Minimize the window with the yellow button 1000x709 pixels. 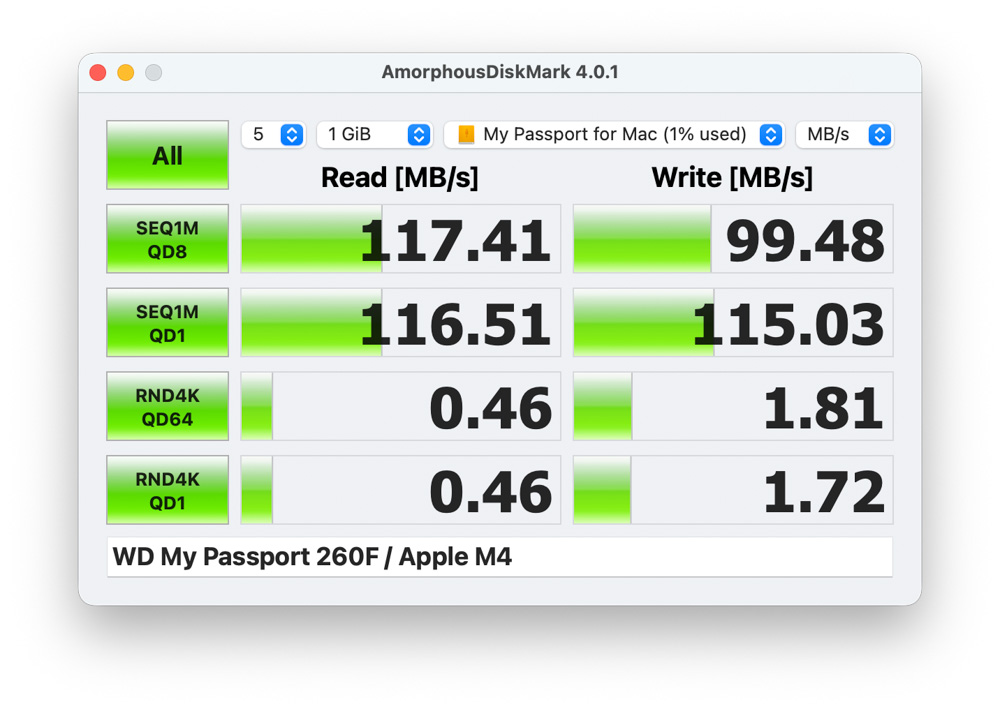point(126,73)
